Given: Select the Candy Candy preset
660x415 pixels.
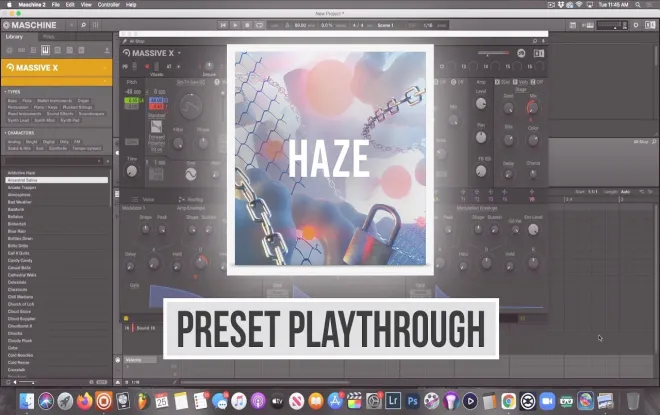Looking at the screenshot, I should pyautogui.click(x=20, y=261).
